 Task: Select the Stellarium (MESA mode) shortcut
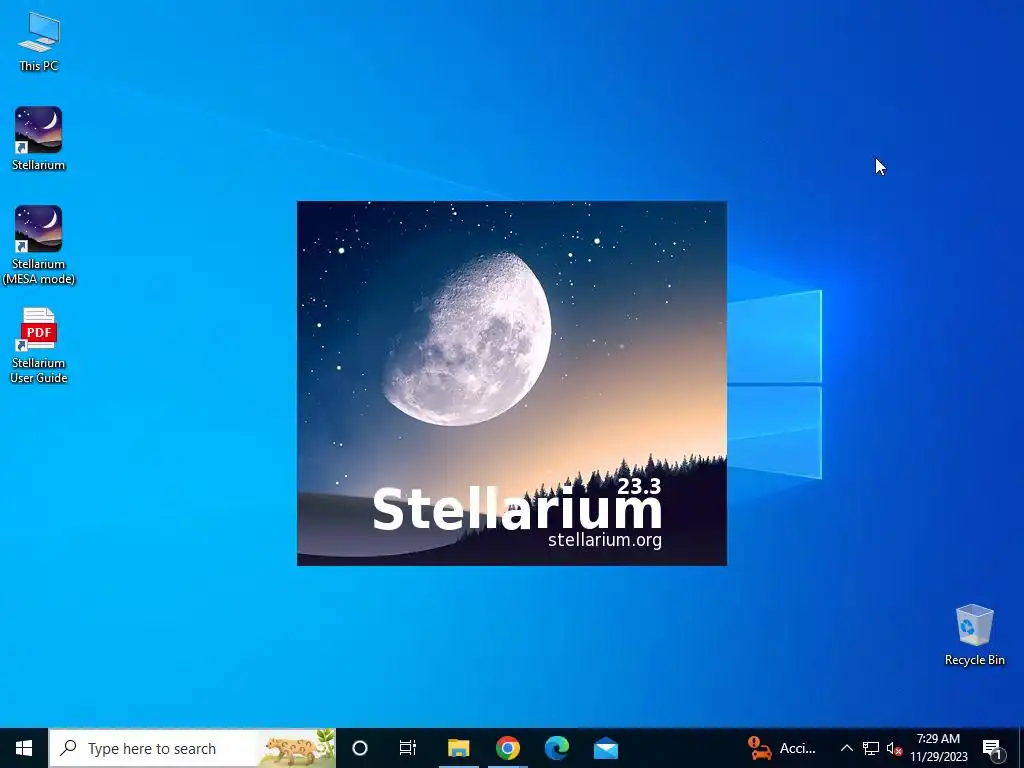pos(39,245)
